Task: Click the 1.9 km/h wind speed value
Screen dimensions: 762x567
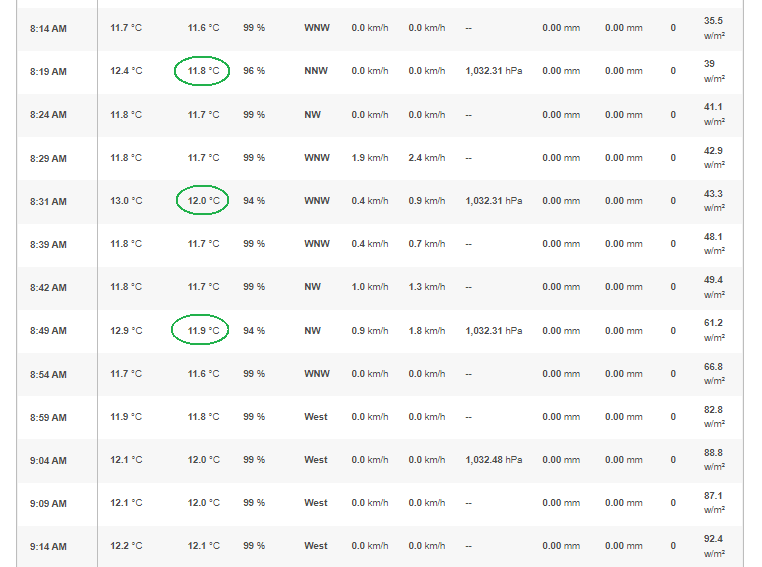Action: tap(370, 158)
